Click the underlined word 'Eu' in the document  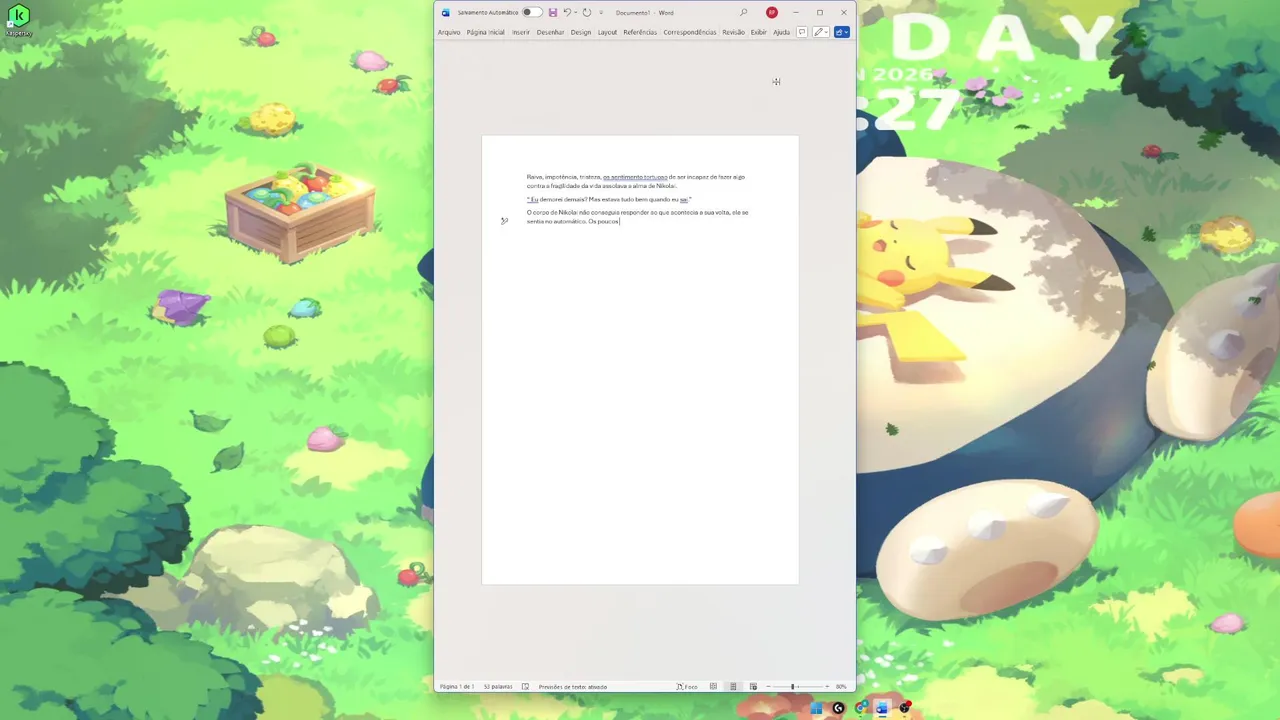[534, 199]
